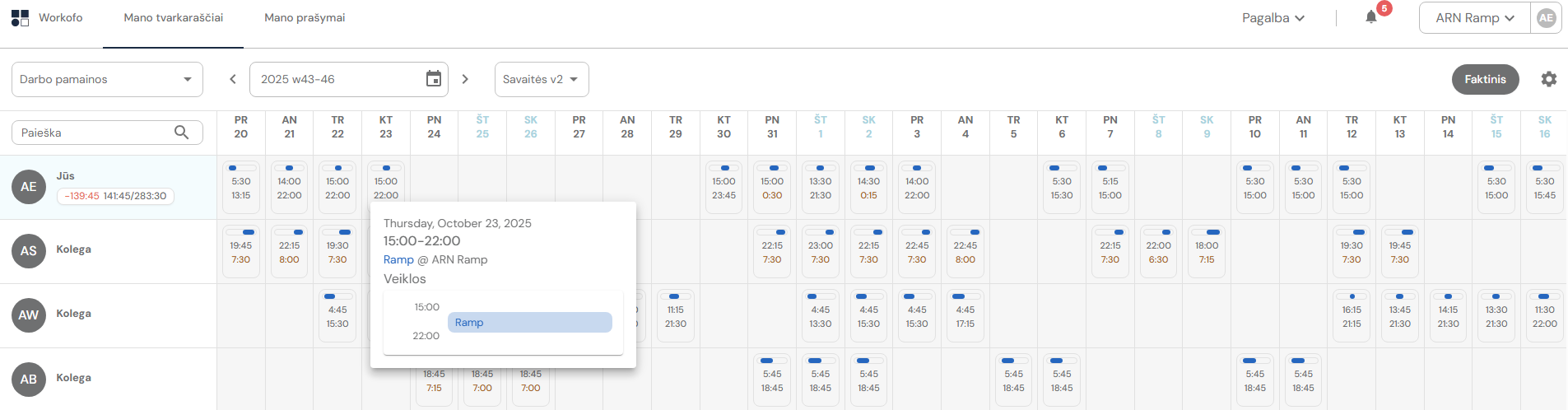Open schedule settings gear
This screenshot has height=410, width=1568.
[1548, 79]
